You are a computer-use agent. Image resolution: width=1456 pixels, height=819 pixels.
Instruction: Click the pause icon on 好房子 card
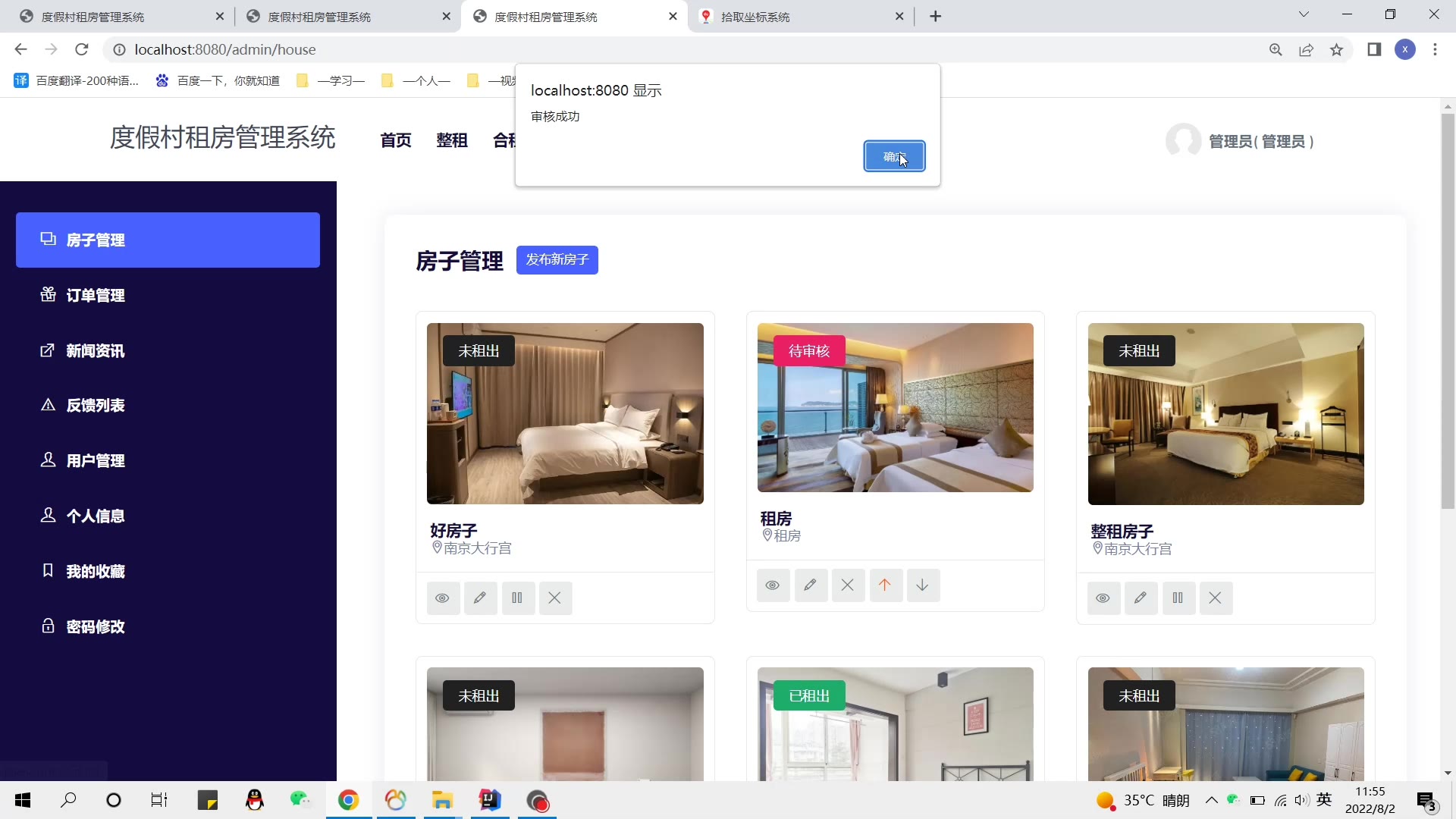pyautogui.click(x=517, y=598)
